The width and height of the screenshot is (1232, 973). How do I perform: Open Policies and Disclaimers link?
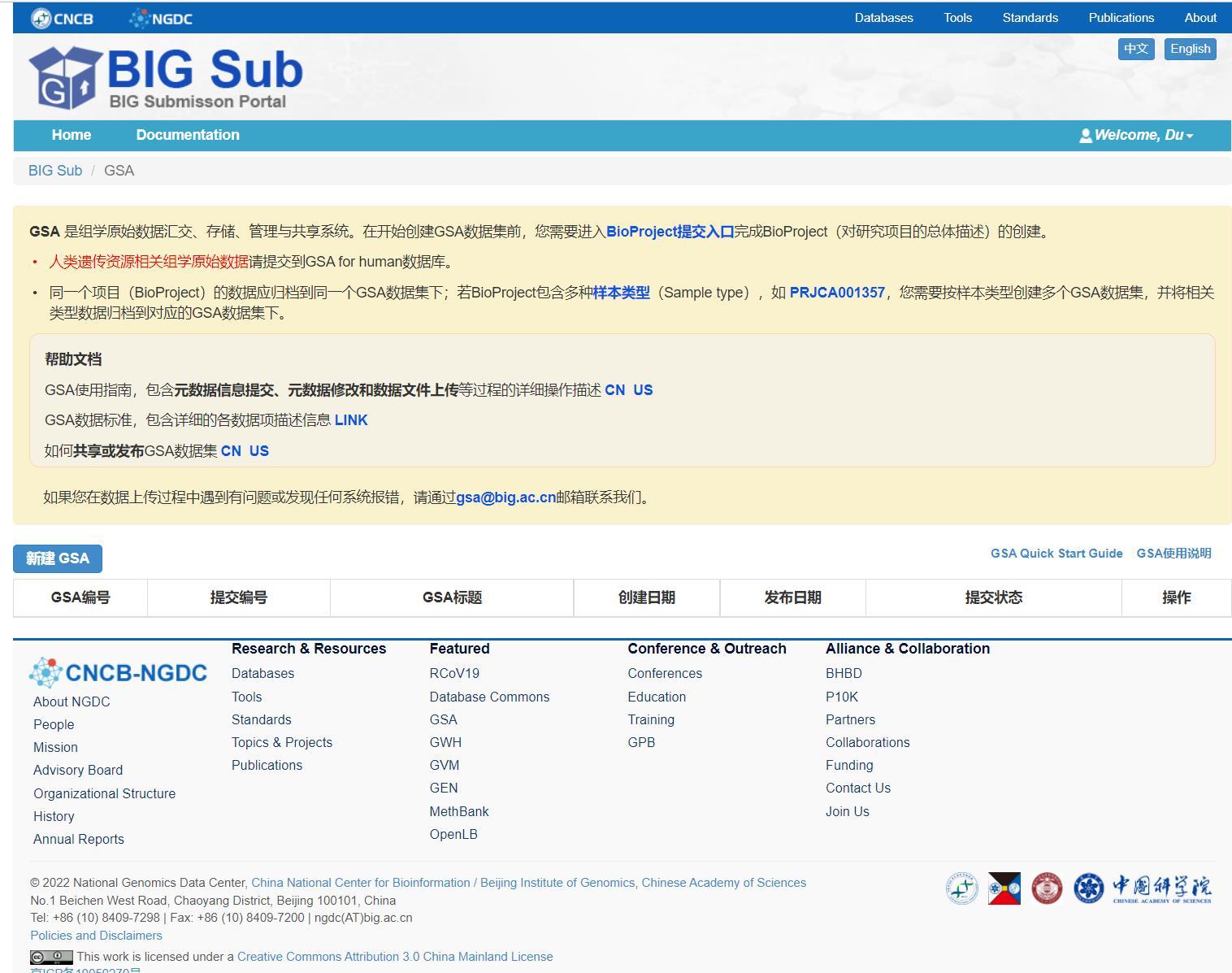coord(96,936)
